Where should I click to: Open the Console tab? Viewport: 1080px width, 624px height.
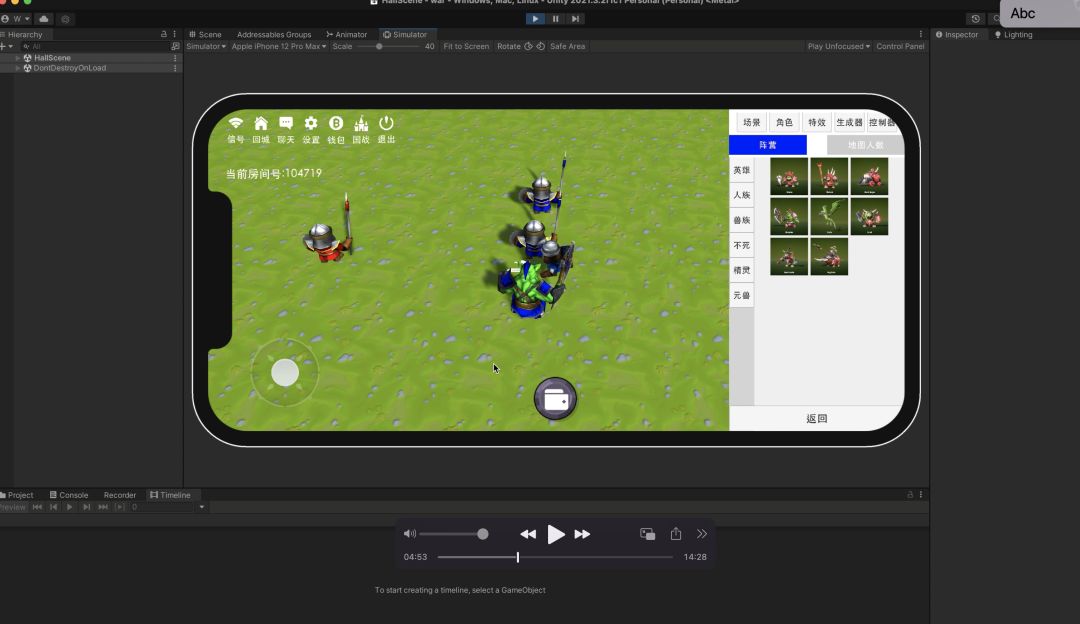pos(68,495)
